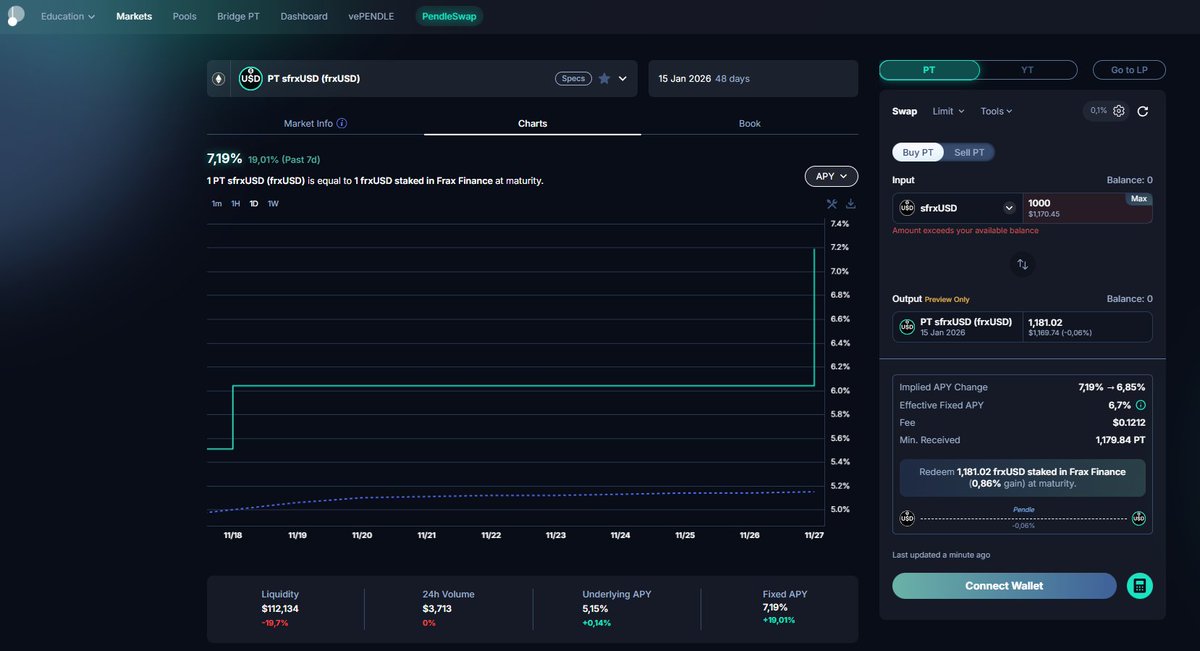Open the sfrxUSD input token dropdown
Viewport: 1200px width, 651px height.
pyautogui.click(x=956, y=207)
